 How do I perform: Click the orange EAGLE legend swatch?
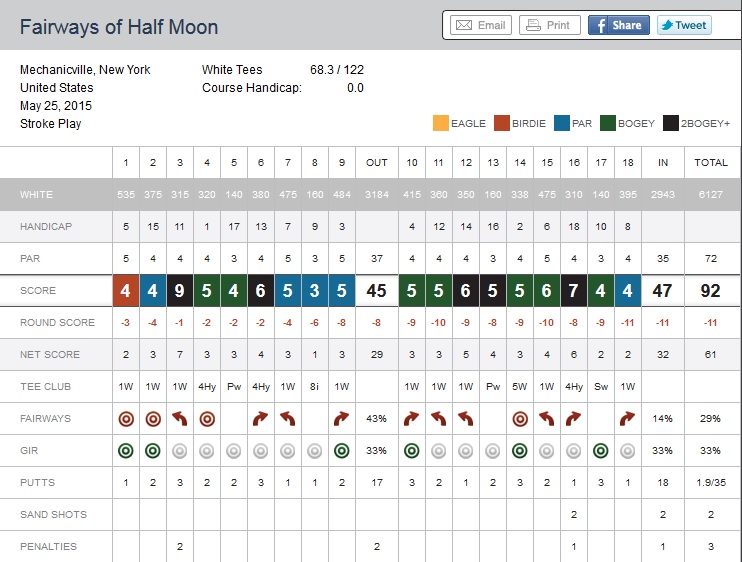[x=440, y=124]
